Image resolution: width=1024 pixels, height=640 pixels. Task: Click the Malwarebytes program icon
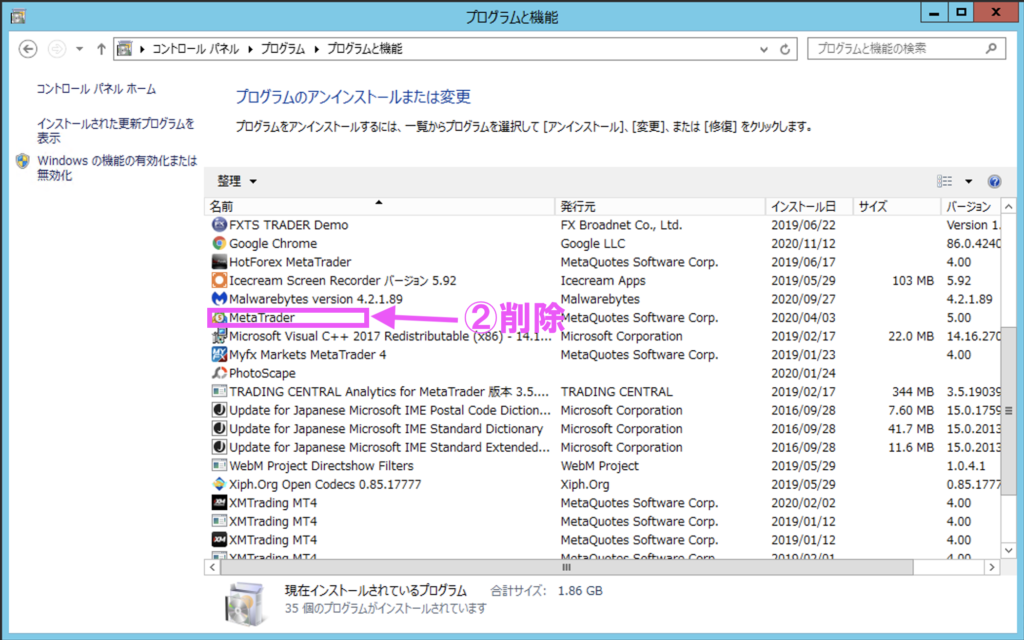tap(219, 298)
